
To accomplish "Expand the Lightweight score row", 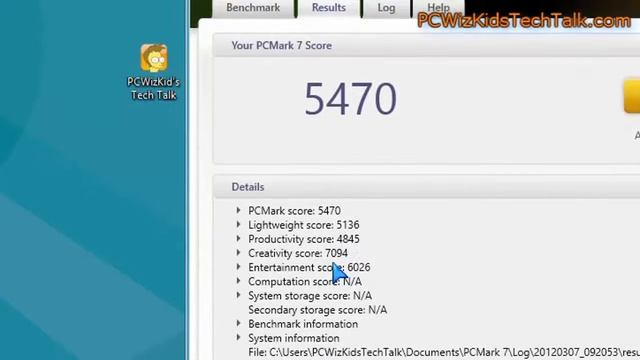I will (238, 224).
